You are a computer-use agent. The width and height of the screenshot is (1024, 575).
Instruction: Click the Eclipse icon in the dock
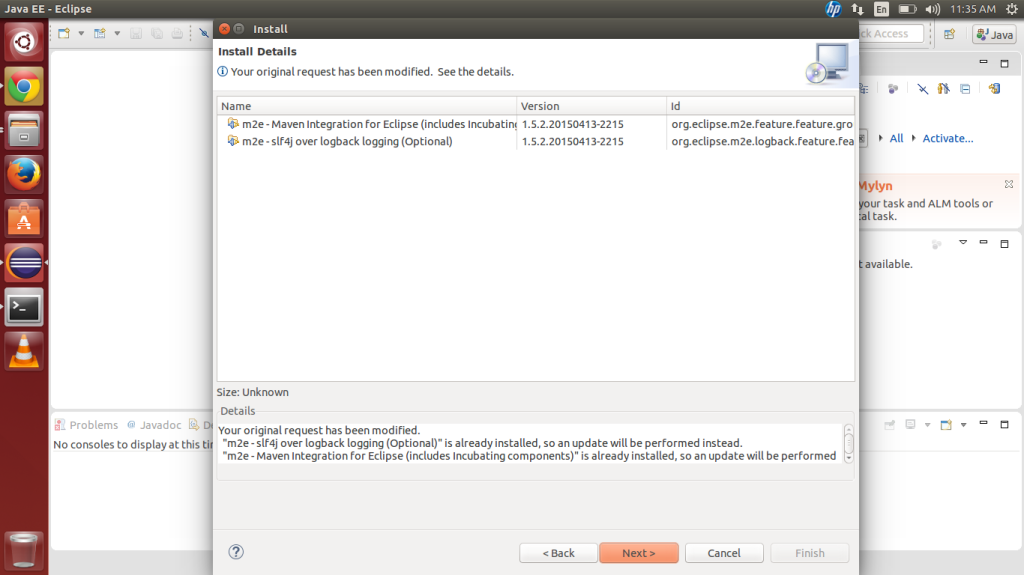(24, 263)
